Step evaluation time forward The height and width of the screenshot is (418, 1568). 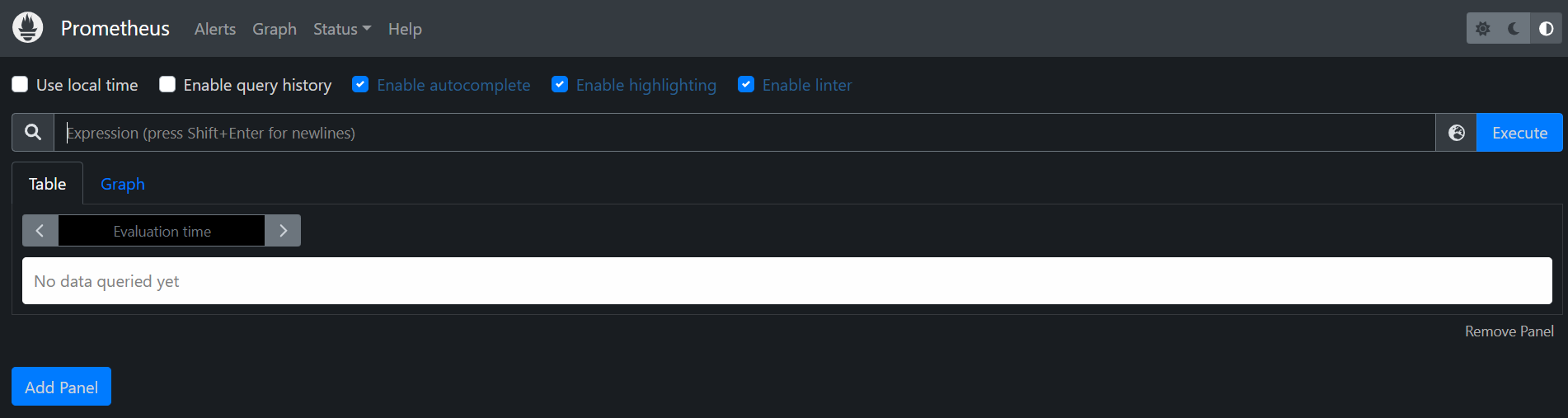tap(283, 231)
